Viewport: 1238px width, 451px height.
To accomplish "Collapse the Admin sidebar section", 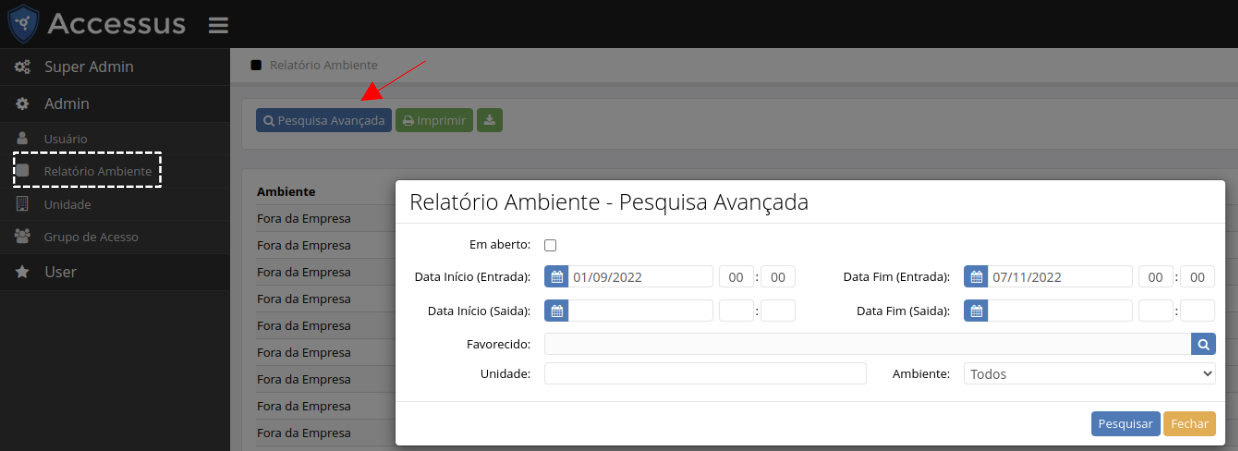I will (66, 103).
